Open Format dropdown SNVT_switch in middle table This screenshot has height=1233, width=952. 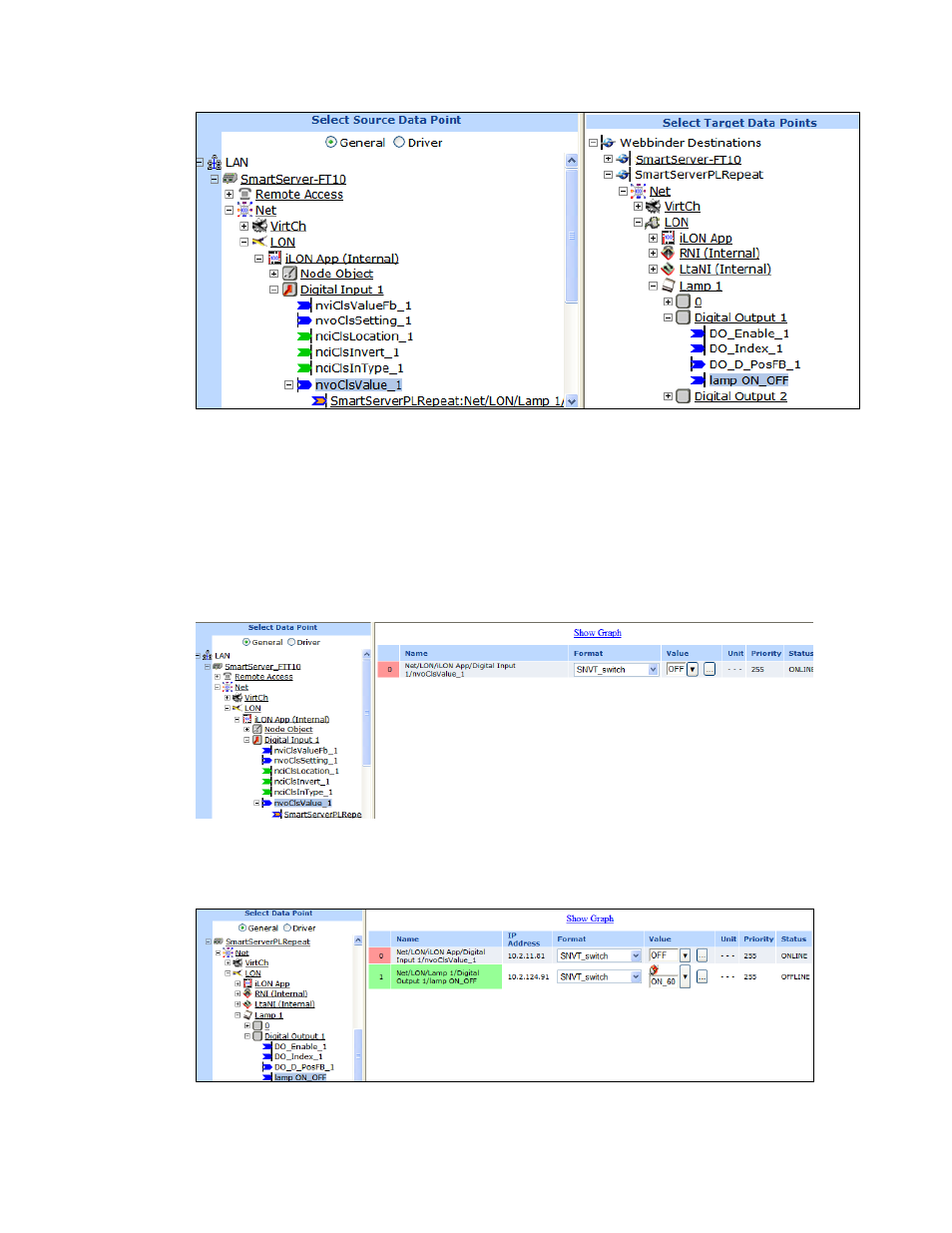coord(654,670)
